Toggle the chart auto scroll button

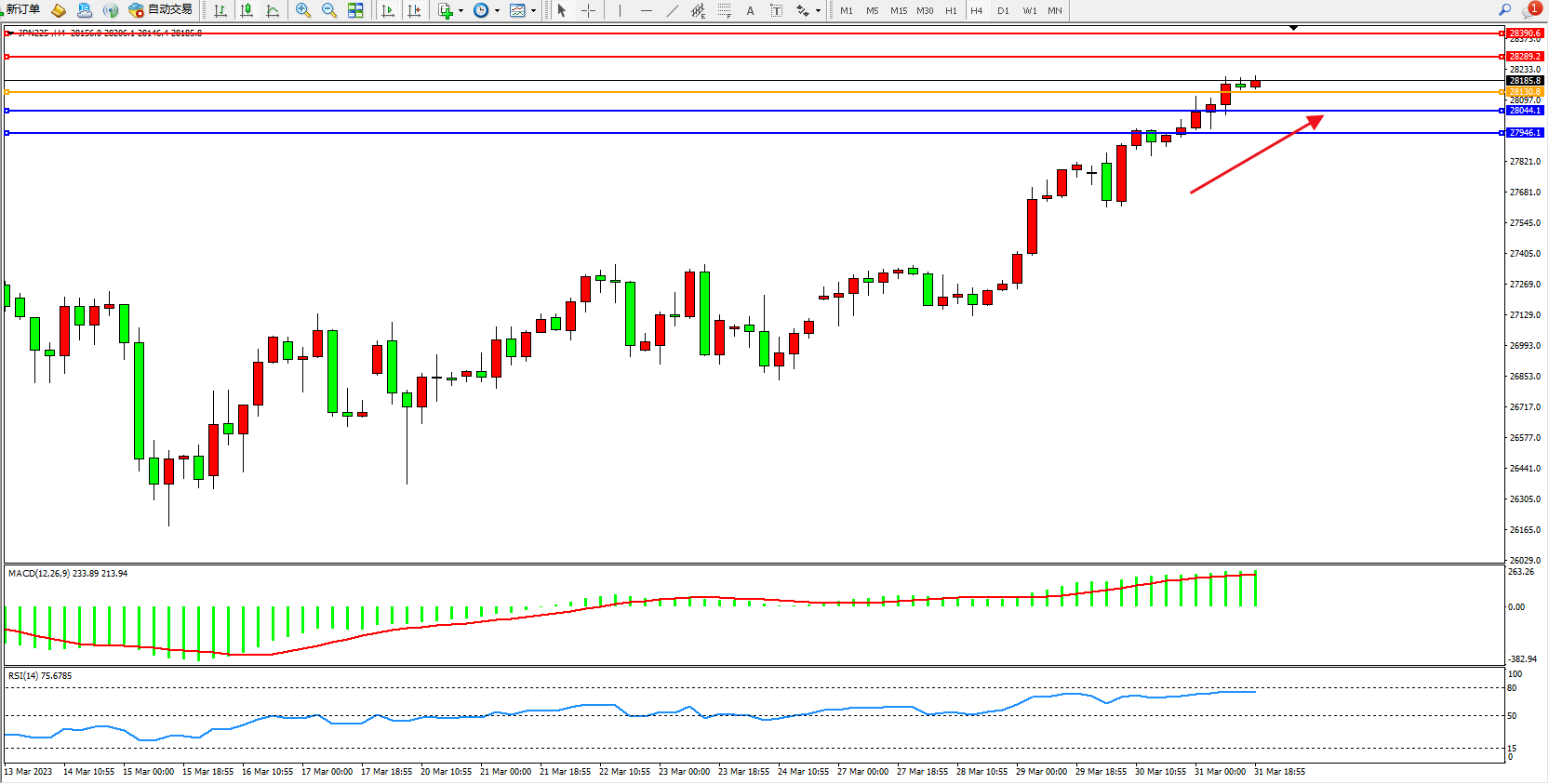pyautogui.click(x=388, y=10)
